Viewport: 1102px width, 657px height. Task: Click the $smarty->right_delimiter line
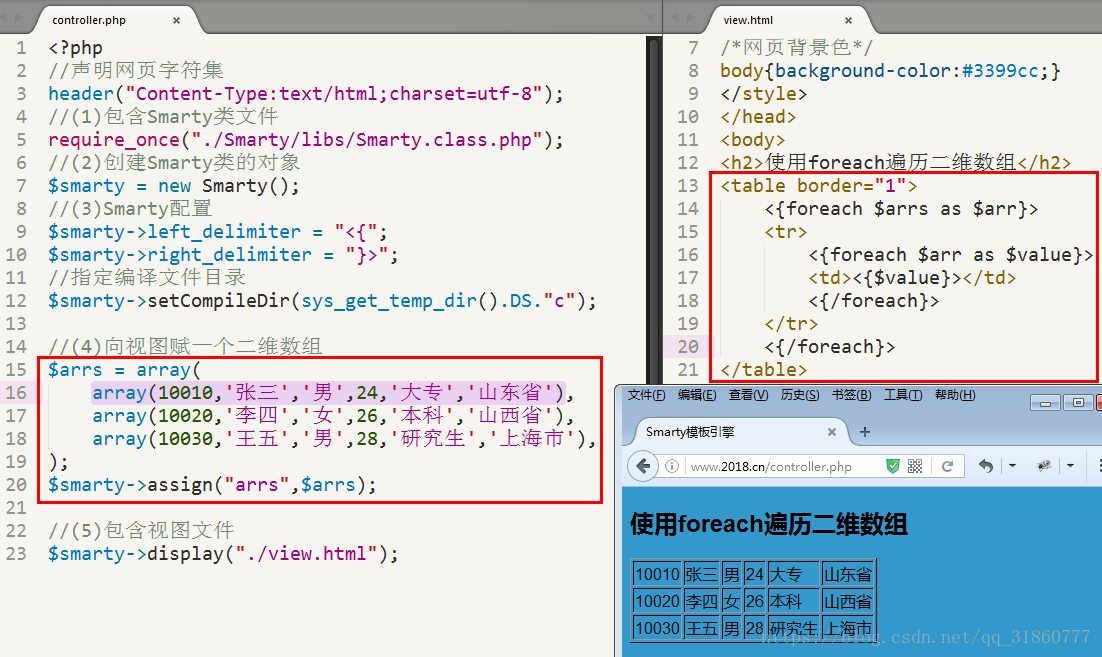[223, 254]
